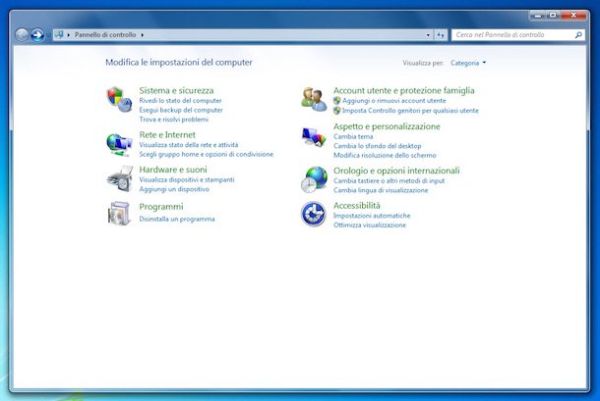Click Aggiungi o rimuovi account utente
The image size is (600, 401).
394,101
